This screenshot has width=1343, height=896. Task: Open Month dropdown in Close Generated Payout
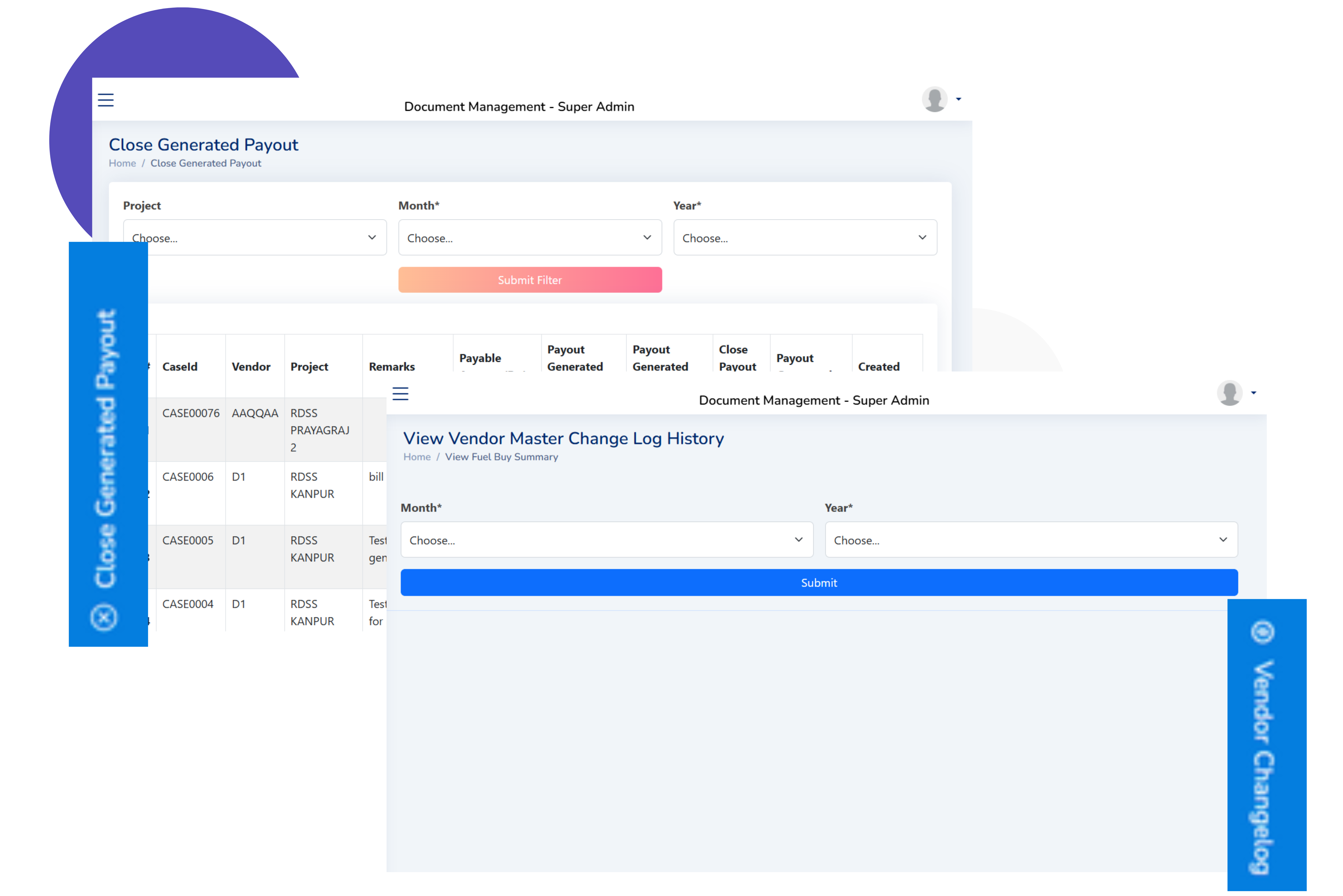coord(530,238)
